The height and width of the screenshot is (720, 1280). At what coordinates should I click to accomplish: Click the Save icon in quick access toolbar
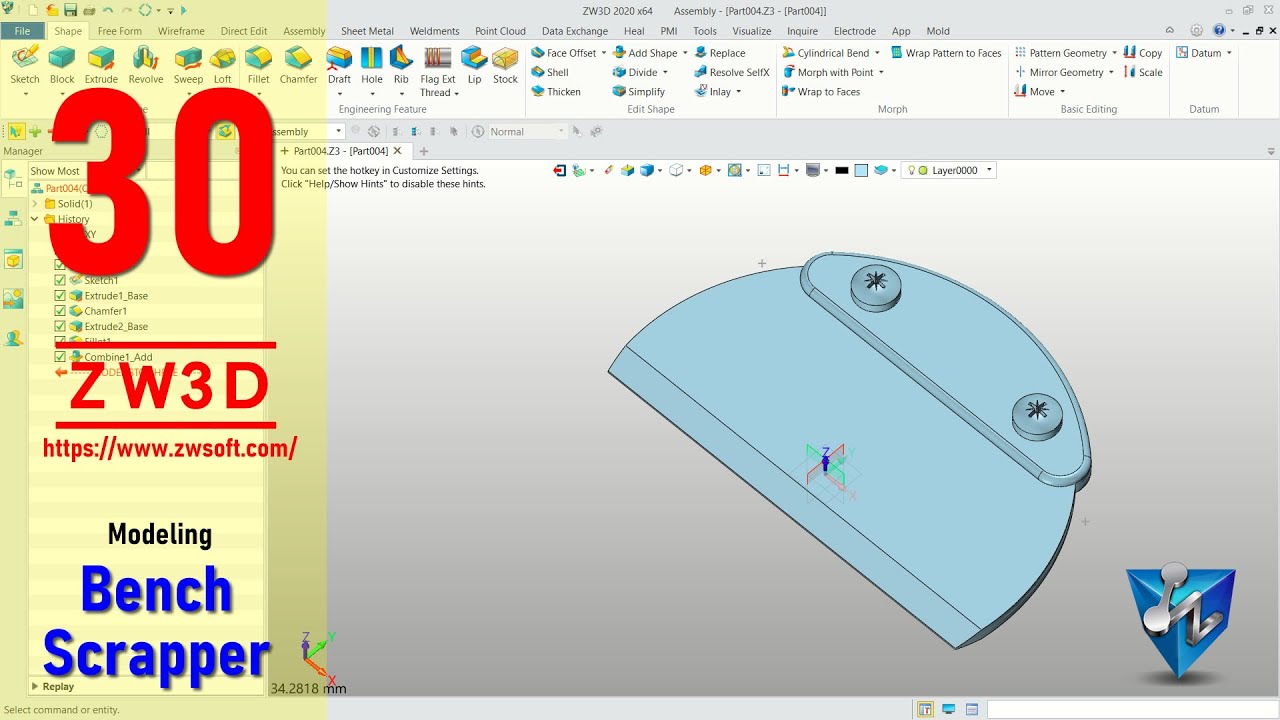(70, 10)
